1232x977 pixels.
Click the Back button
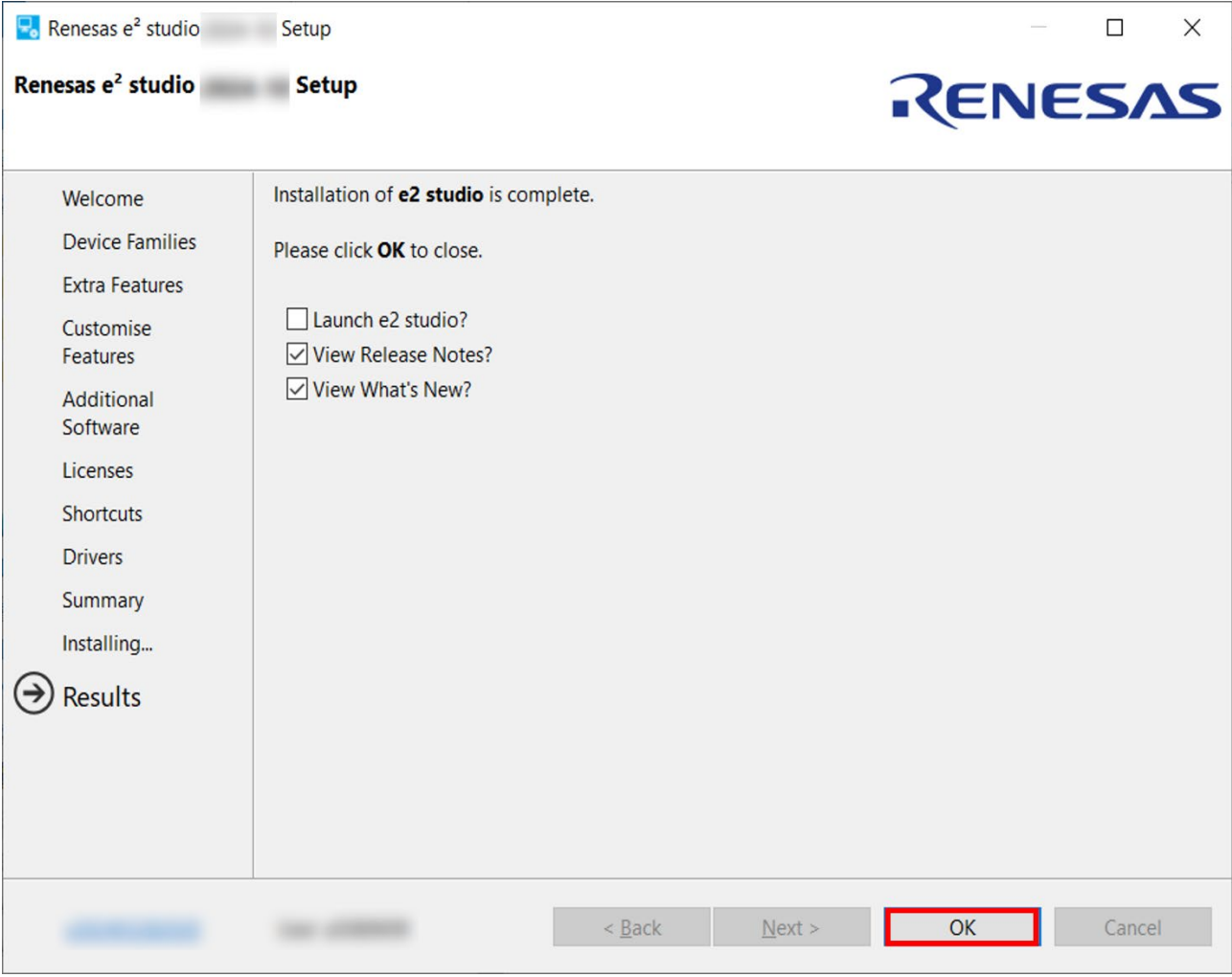pyautogui.click(x=631, y=927)
